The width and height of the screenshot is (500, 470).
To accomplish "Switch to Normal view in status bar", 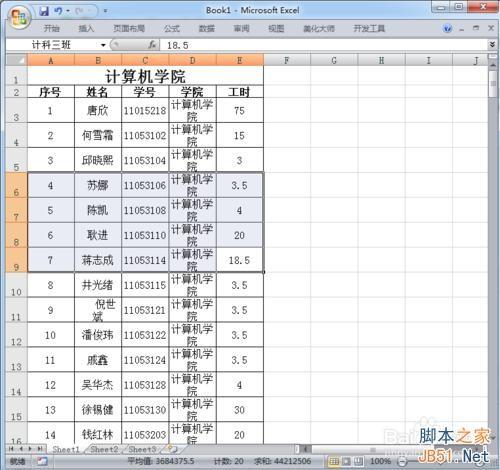I will click(x=334, y=461).
